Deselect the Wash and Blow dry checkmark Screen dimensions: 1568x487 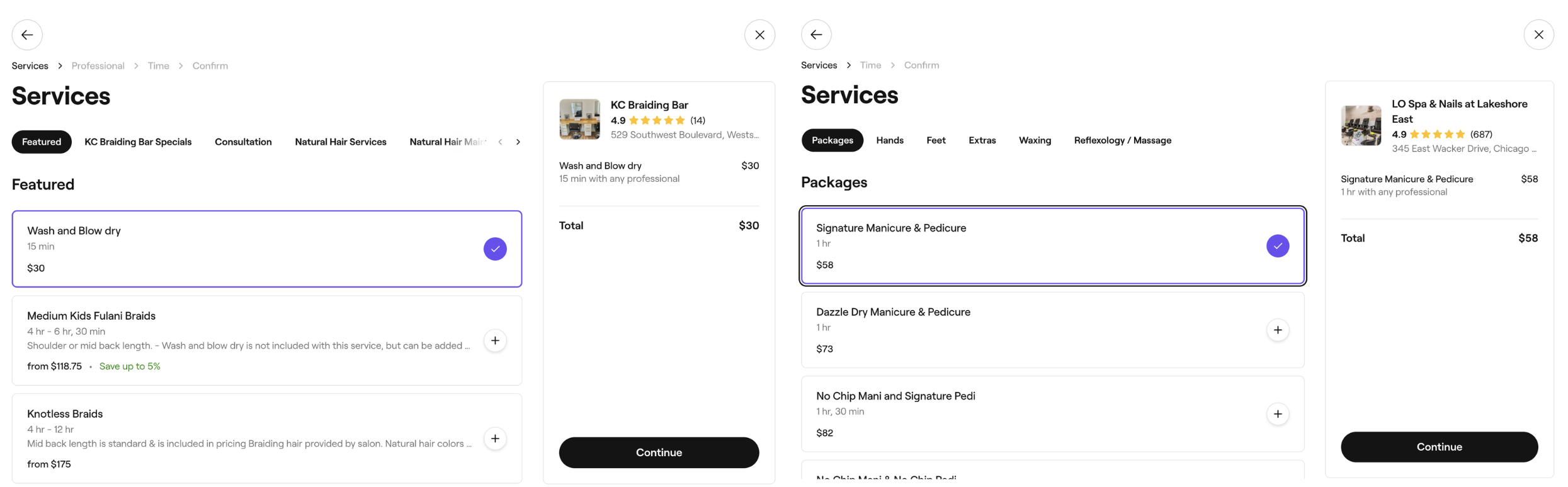[495, 249]
